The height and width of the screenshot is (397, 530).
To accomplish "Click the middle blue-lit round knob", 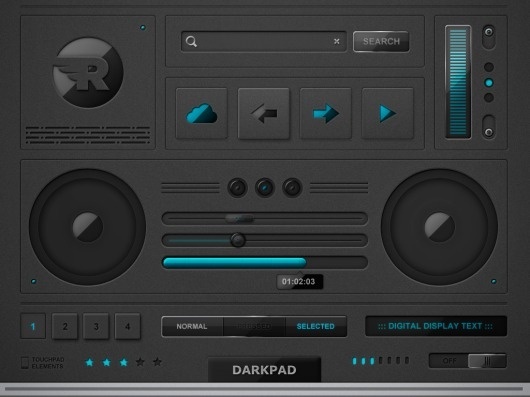I will tap(265, 188).
